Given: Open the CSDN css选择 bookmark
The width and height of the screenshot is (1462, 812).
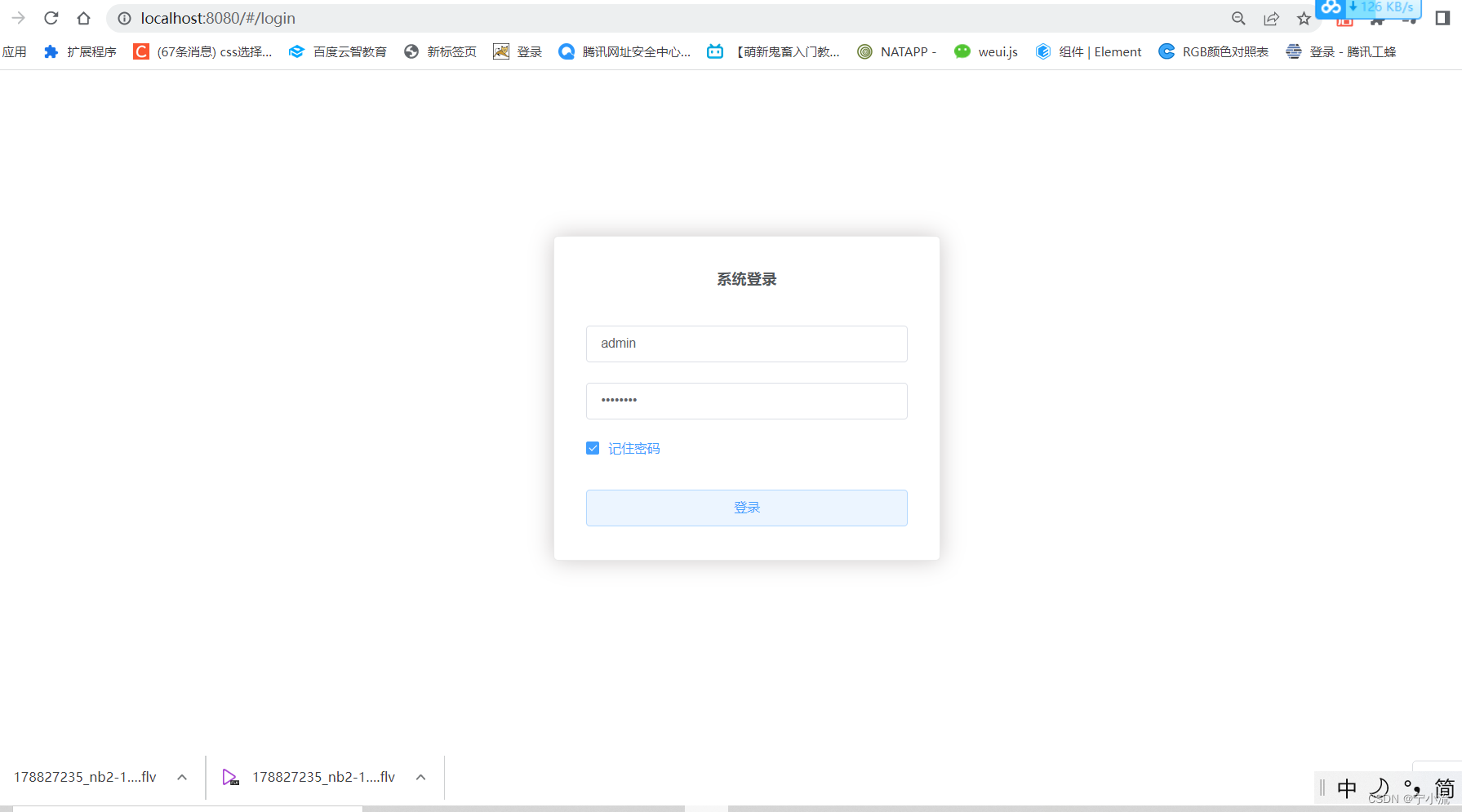Looking at the screenshot, I should coord(202,51).
